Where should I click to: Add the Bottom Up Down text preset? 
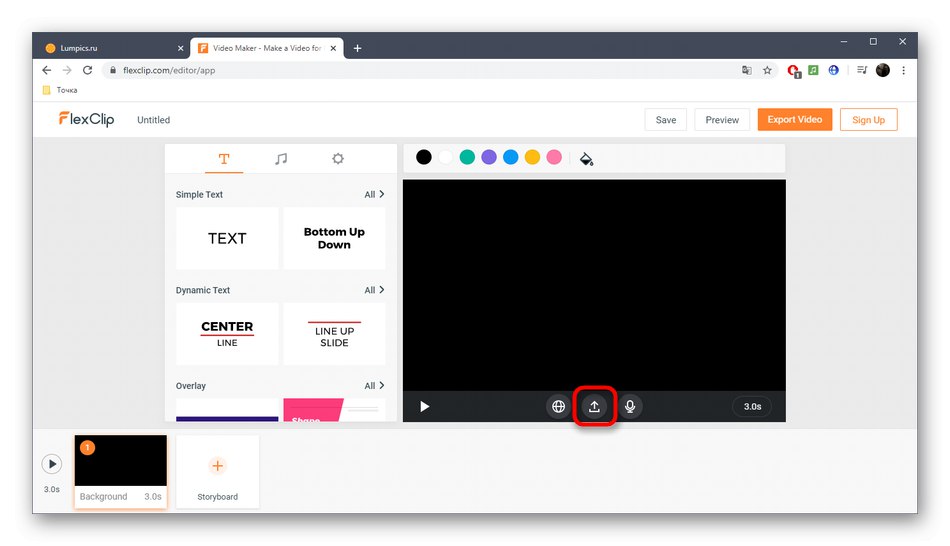pyautogui.click(x=334, y=238)
